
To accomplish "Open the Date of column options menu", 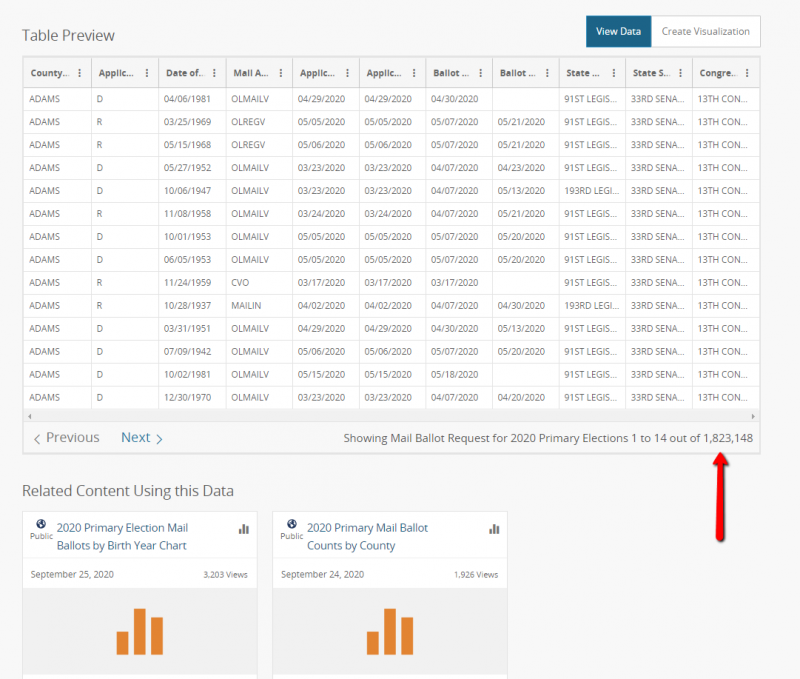I will click(214, 73).
